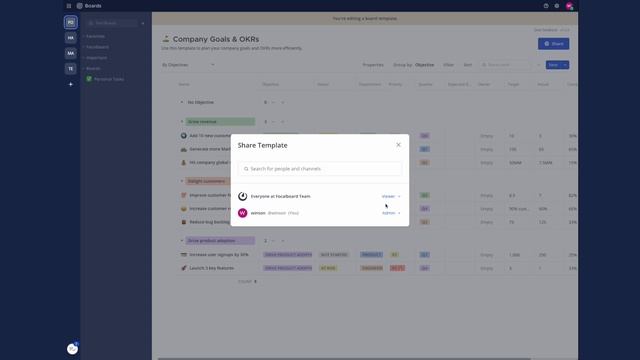Open the Group by Objective menu
640x360 pixels.
pos(413,65)
